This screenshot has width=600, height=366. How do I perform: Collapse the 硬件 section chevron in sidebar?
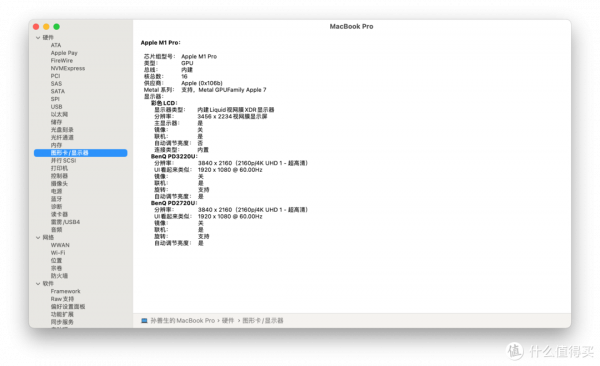(x=38, y=38)
